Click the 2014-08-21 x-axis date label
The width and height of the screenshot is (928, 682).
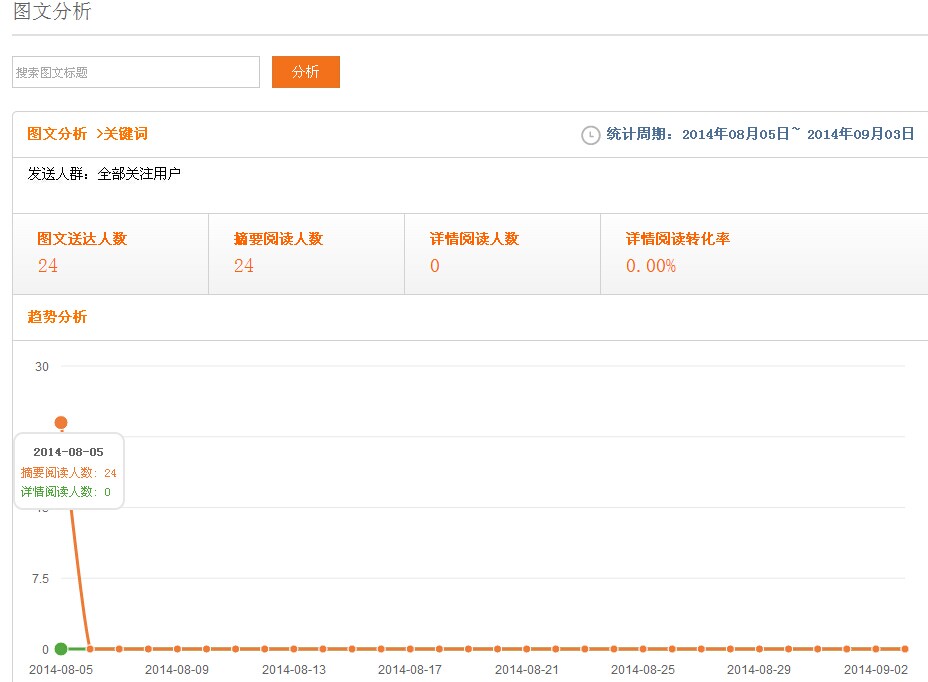click(527, 669)
